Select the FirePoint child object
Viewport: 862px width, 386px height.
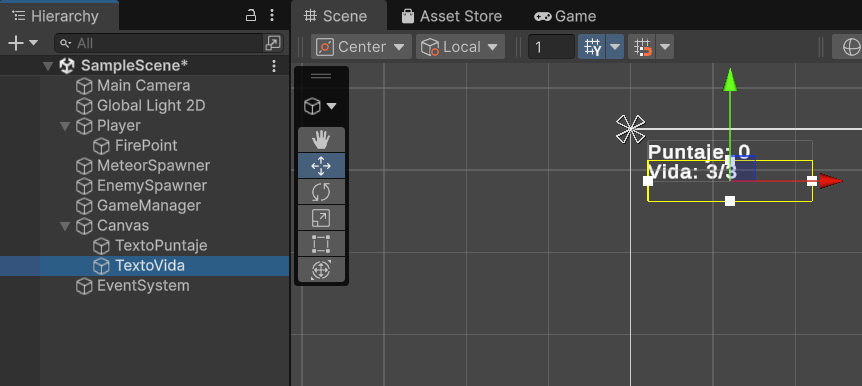pos(145,146)
